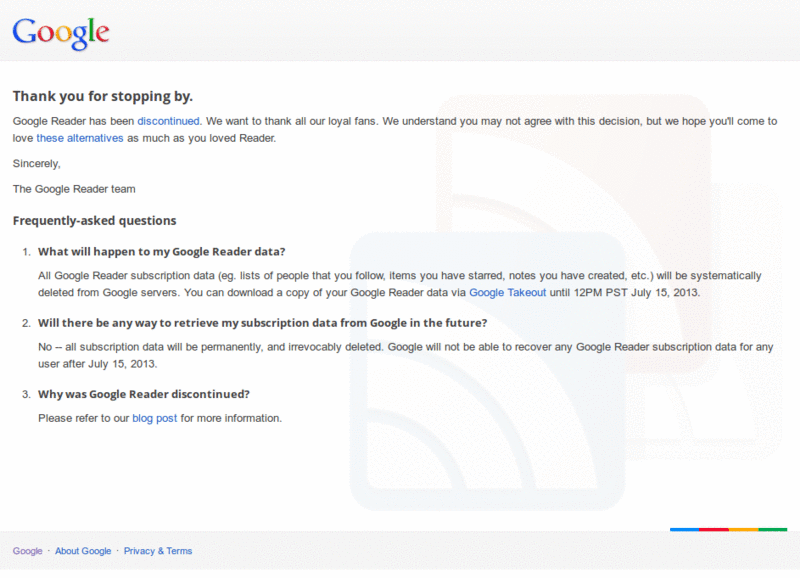Screen dimensions: 800x578
Task: Open 'About Google' in the footer
Action: click(x=83, y=551)
